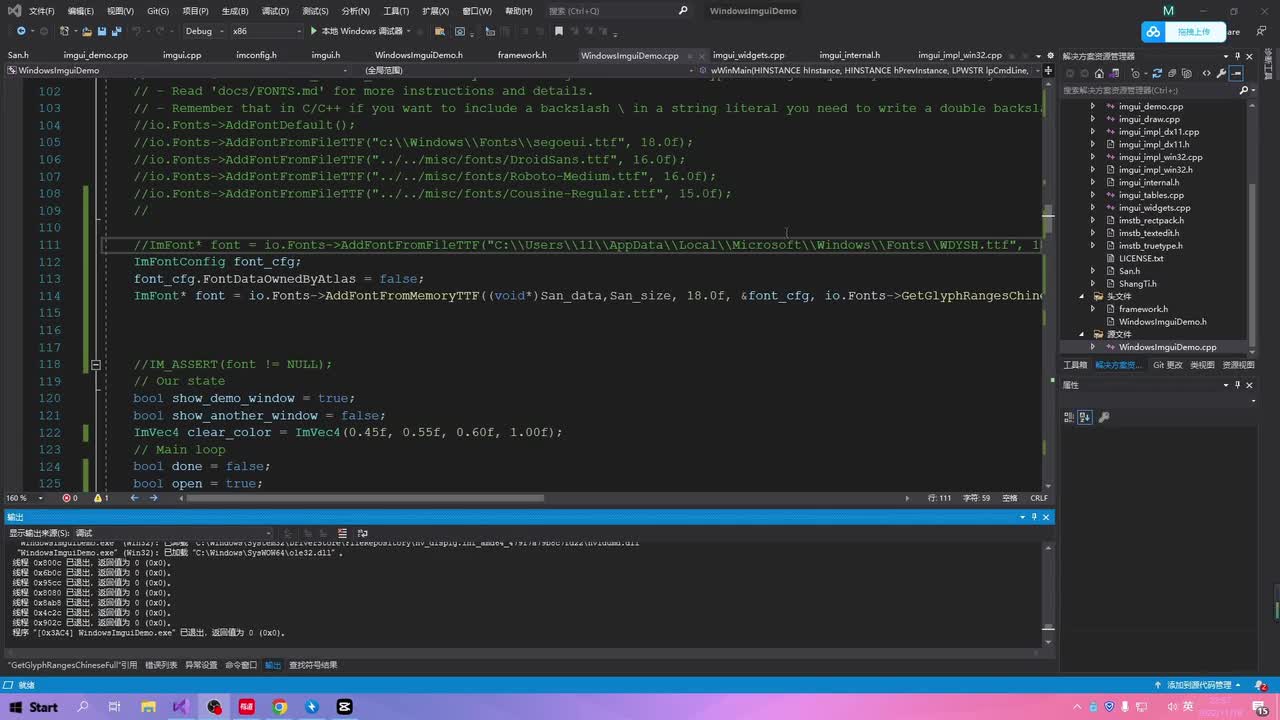1280x720 pixels.
Task: Close the Output panel
Action: point(1046,517)
